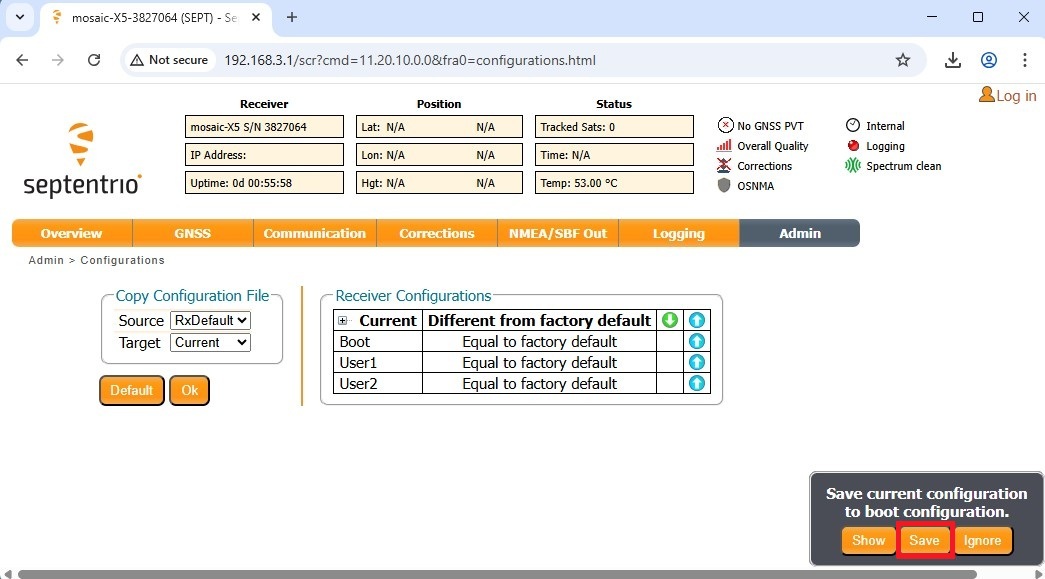This screenshot has height=579, width=1045.
Task: Open the Source dropdown showing RxDefault
Action: point(210,320)
